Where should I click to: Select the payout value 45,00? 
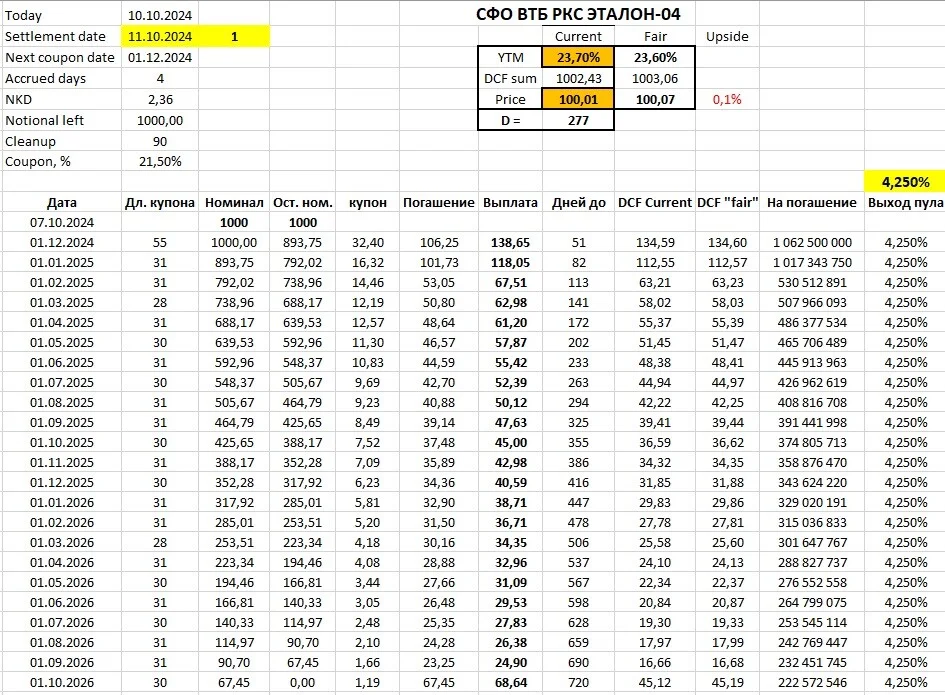point(510,442)
